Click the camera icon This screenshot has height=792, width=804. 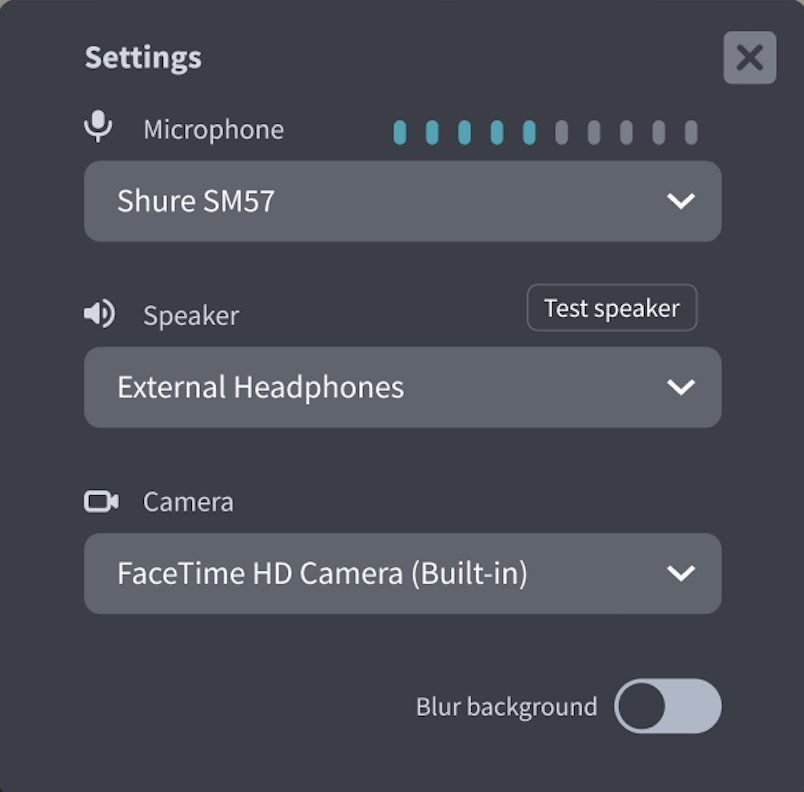(102, 501)
